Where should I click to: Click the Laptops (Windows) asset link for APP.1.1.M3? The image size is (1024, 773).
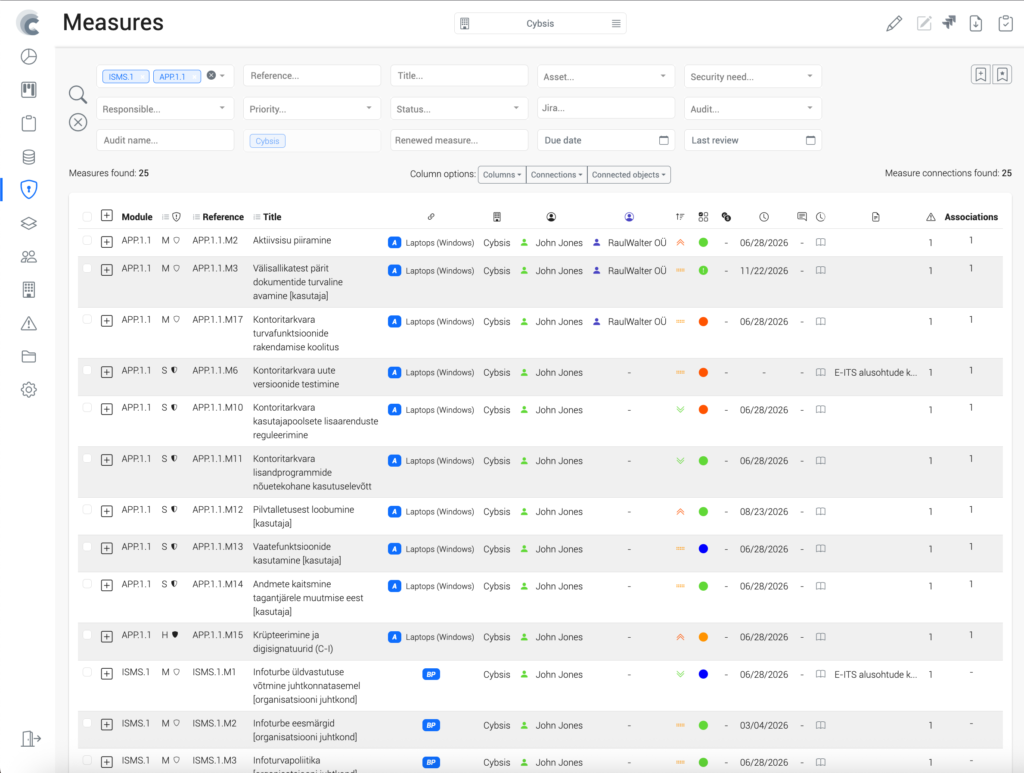point(439,271)
